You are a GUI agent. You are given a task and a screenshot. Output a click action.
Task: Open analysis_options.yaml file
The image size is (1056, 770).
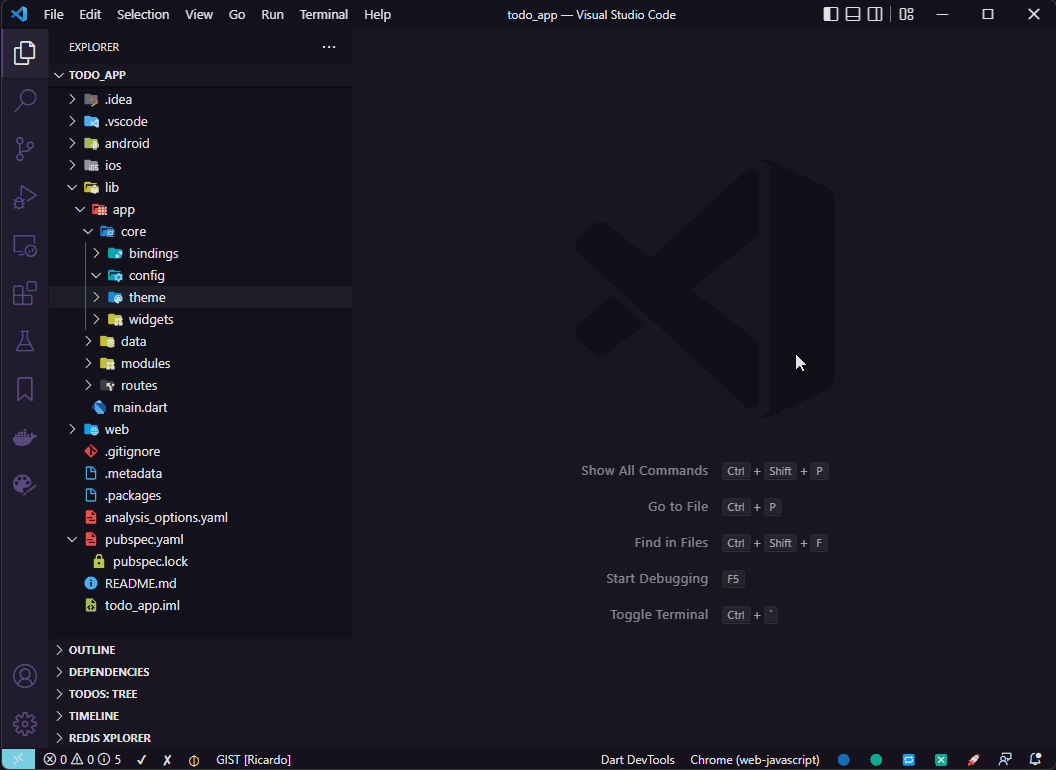pos(201,517)
